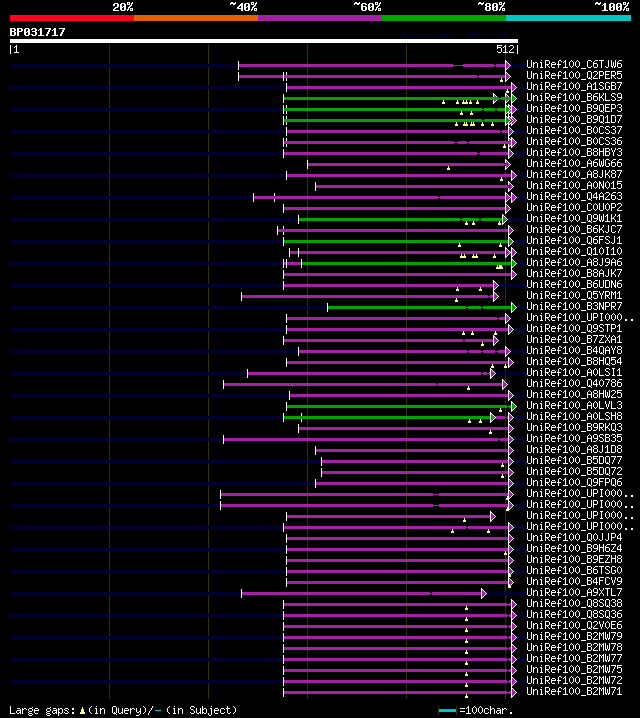
Task: Click the purple ~60% identity legend segment
Action: point(320,18)
